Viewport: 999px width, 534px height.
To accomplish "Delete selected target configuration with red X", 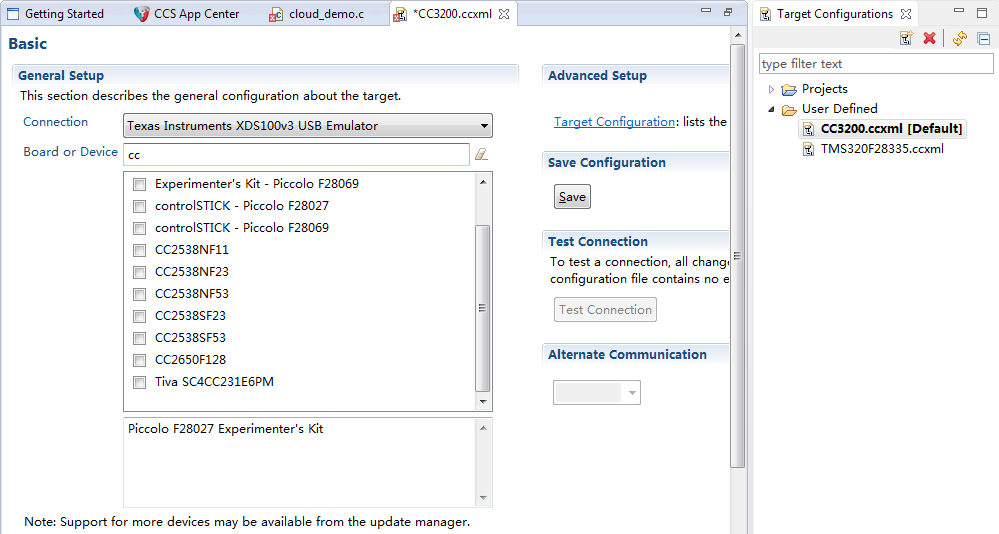I will (929, 38).
